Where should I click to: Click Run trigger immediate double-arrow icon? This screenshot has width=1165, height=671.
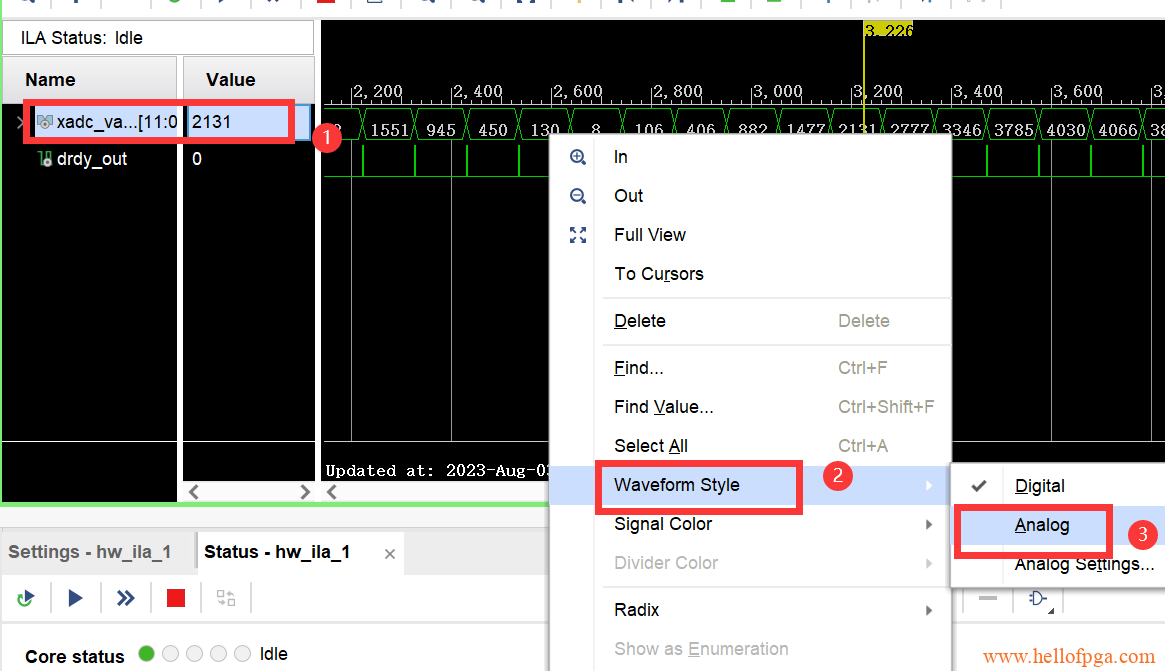(x=125, y=598)
